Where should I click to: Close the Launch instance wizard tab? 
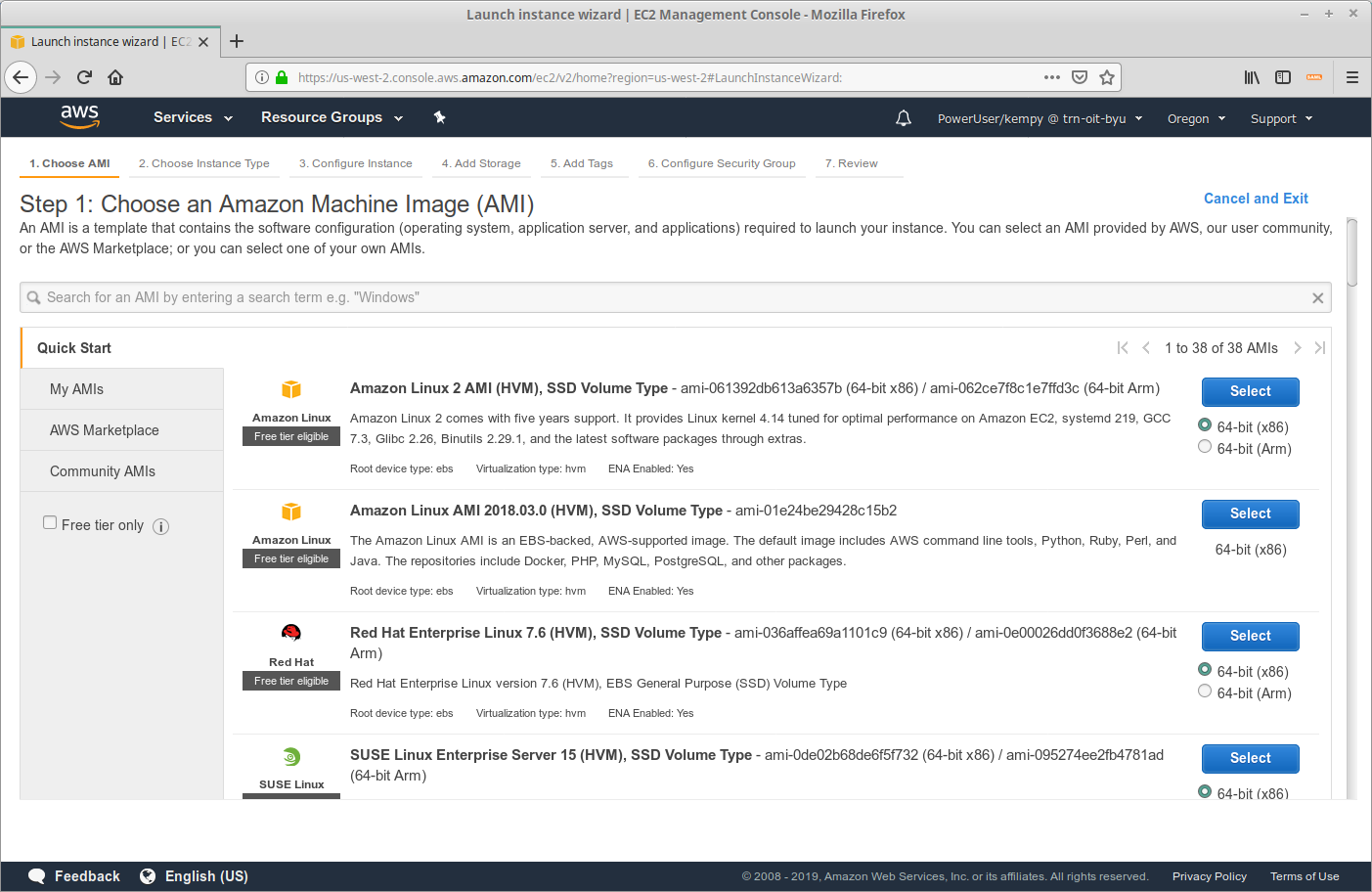click(x=203, y=42)
